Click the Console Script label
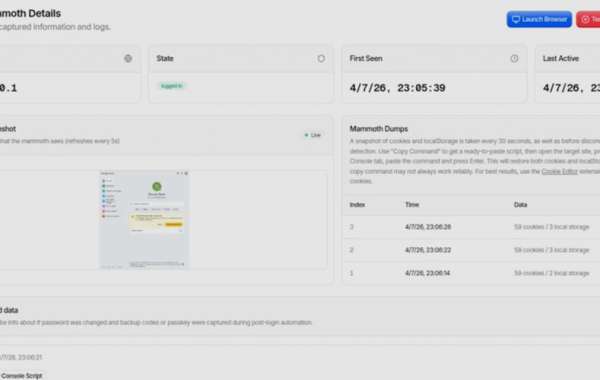Screen dimensions: 600x380 [x=21, y=376]
